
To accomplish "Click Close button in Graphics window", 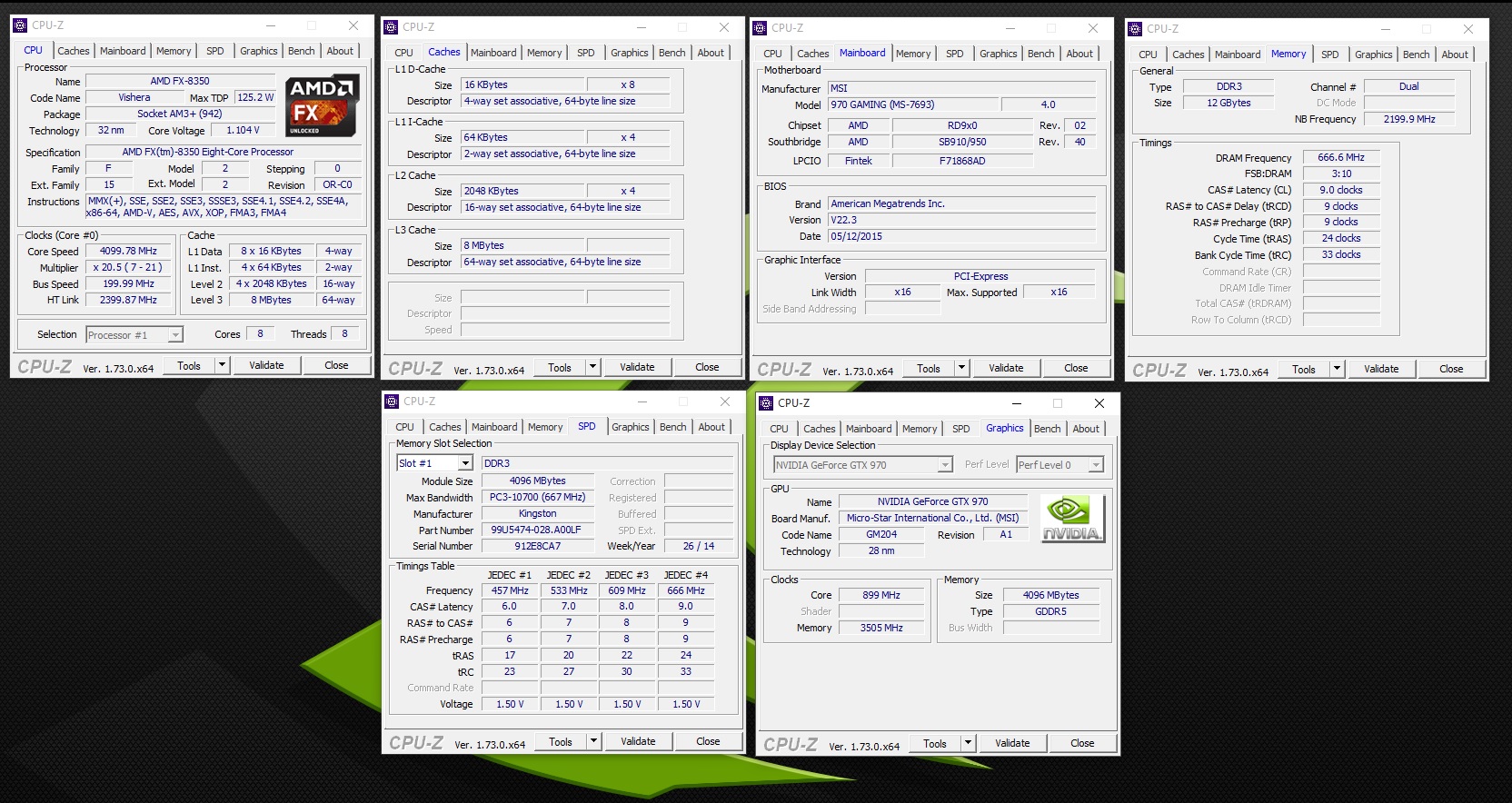I will tap(1082, 743).
